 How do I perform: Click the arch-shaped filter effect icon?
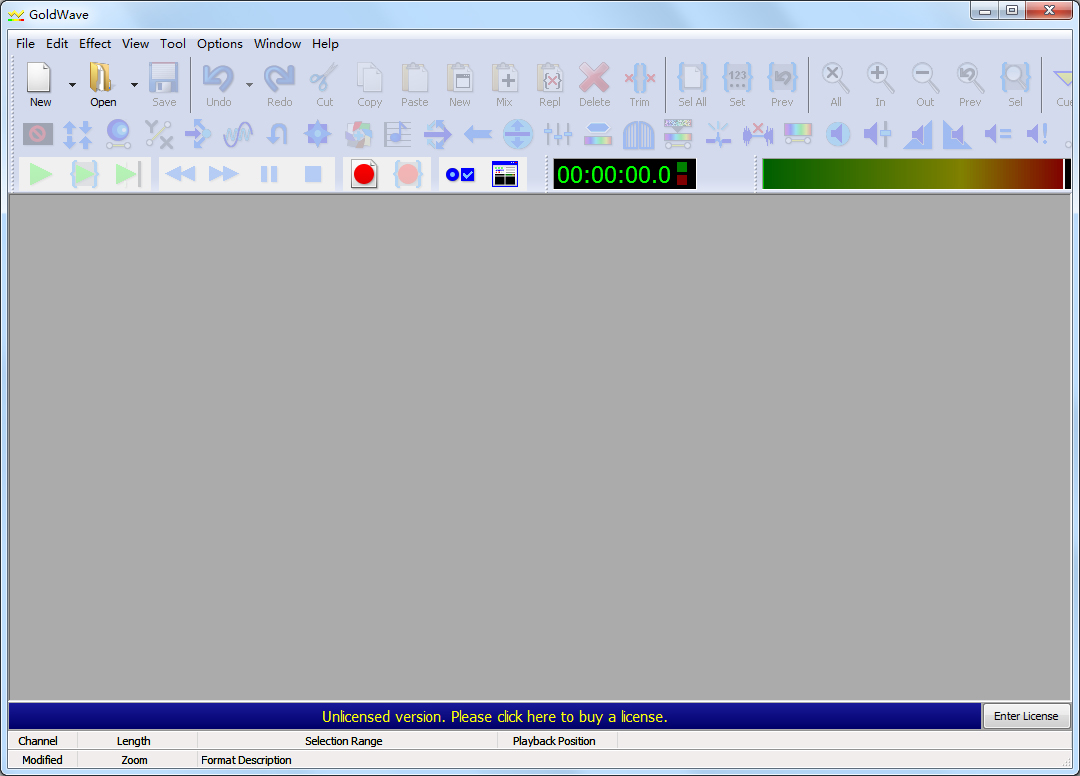638,134
